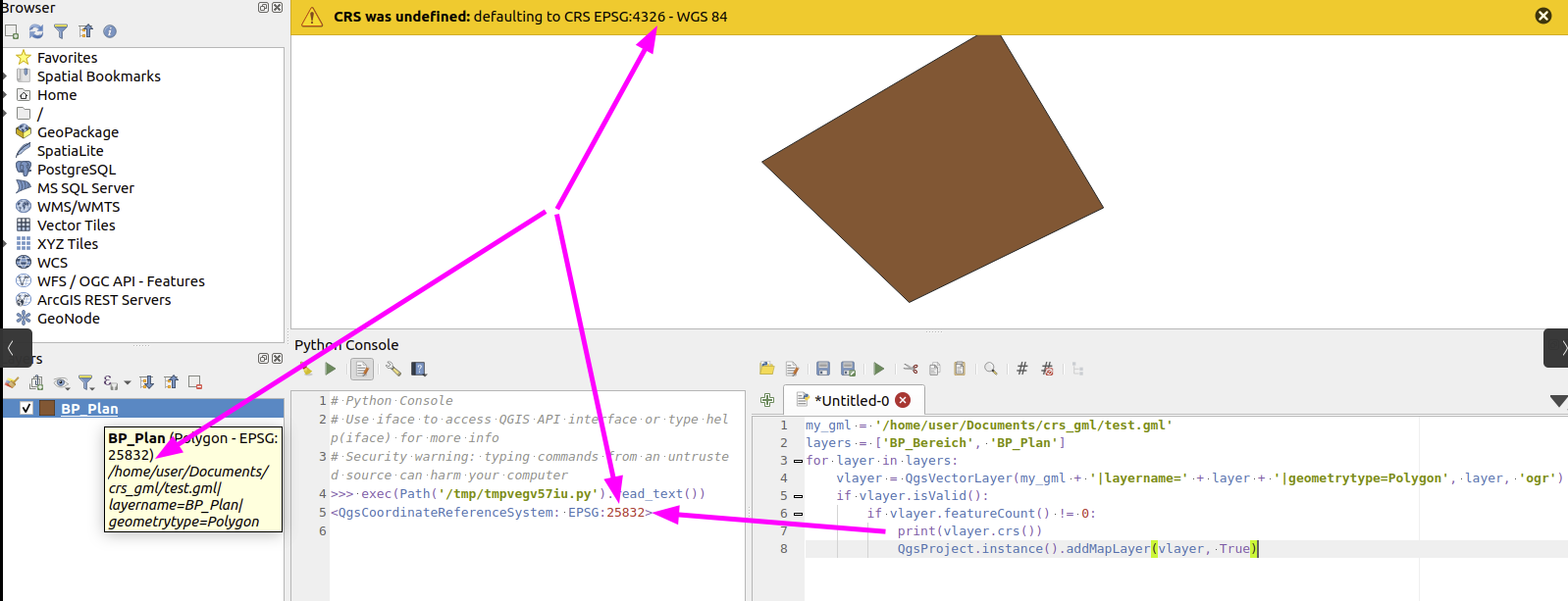The height and width of the screenshot is (601, 1568).
Task: Run the script with green play
Action: click(x=879, y=369)
